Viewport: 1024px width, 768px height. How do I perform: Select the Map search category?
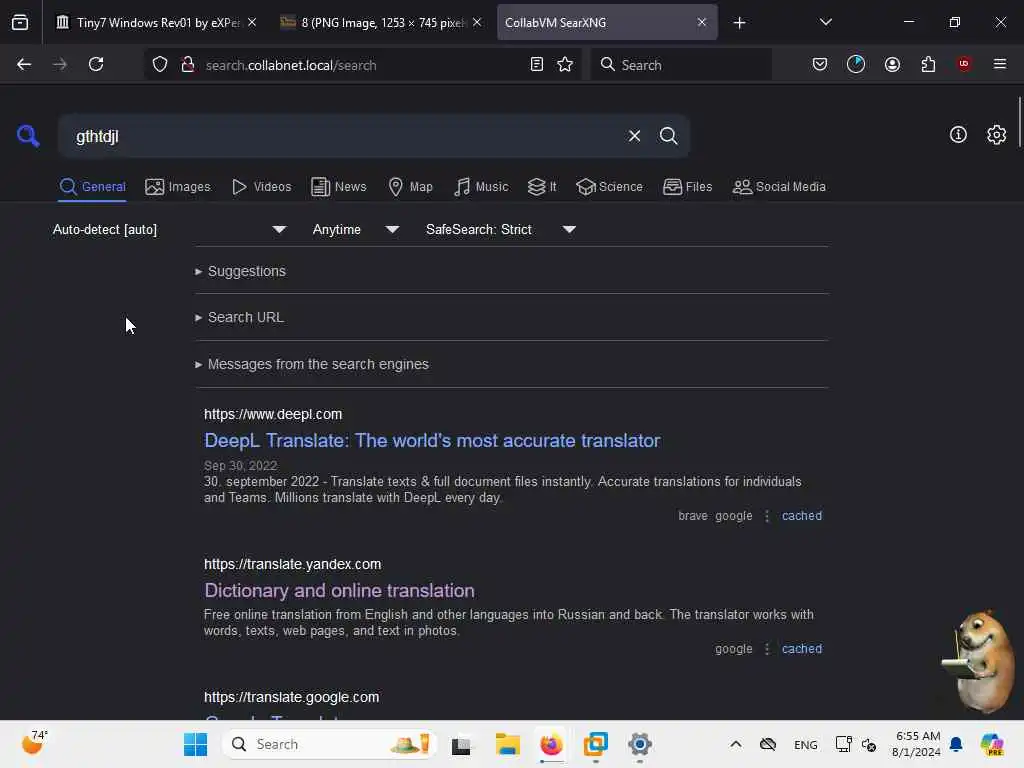(x=410, y=187)
